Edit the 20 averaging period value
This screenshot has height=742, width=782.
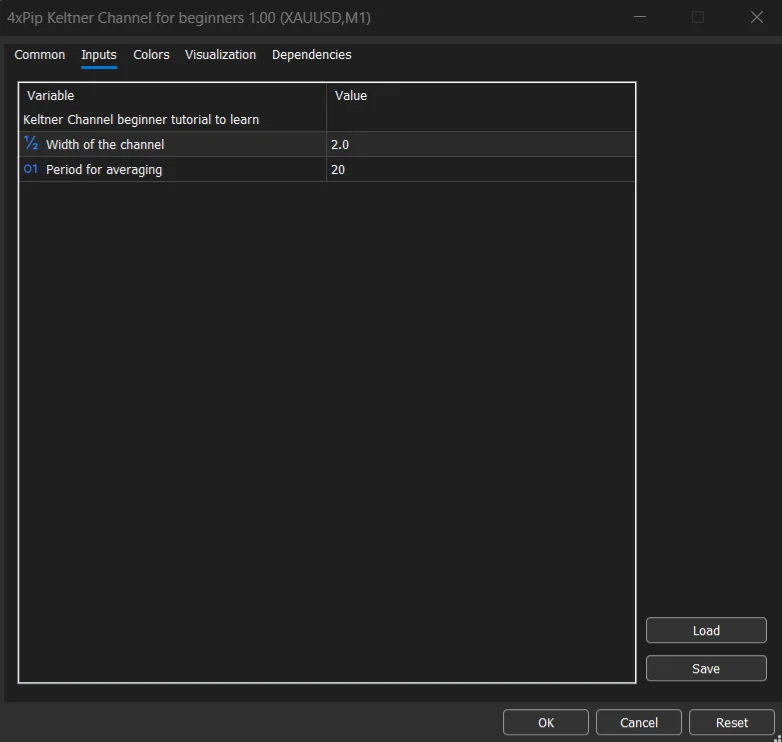(481, 170)
